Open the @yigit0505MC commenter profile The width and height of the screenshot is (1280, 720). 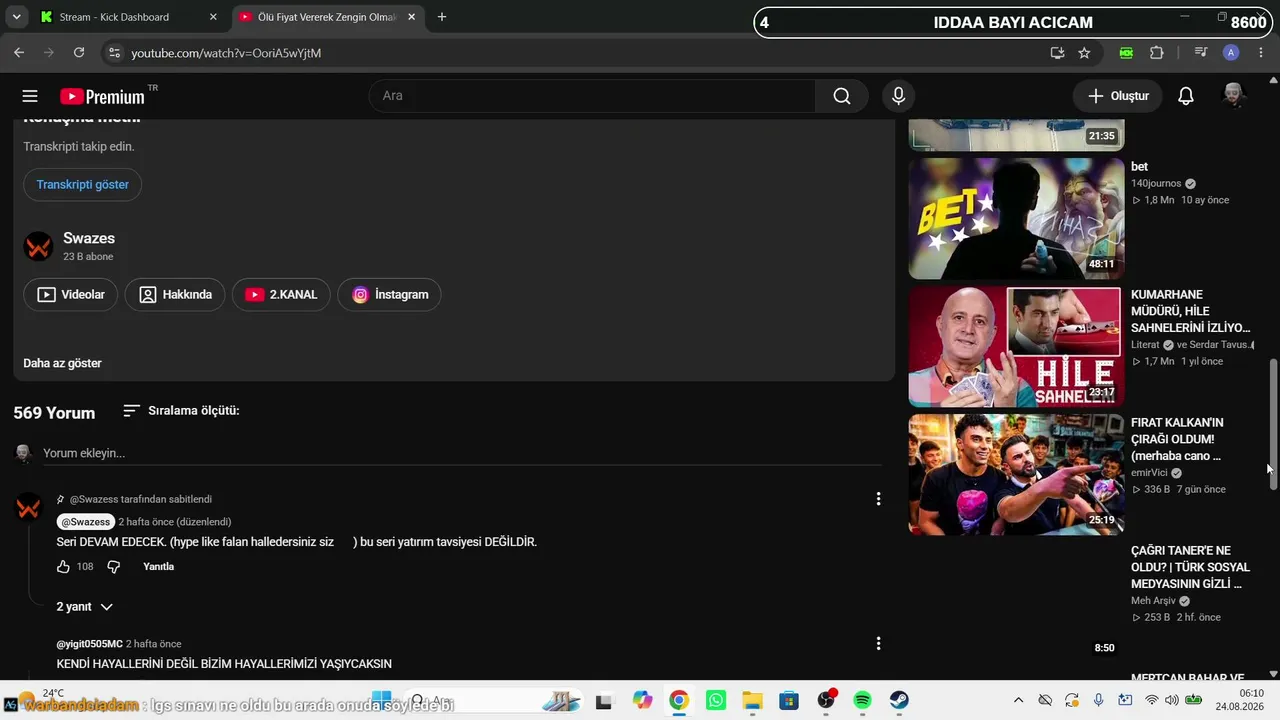click(90, 644)
